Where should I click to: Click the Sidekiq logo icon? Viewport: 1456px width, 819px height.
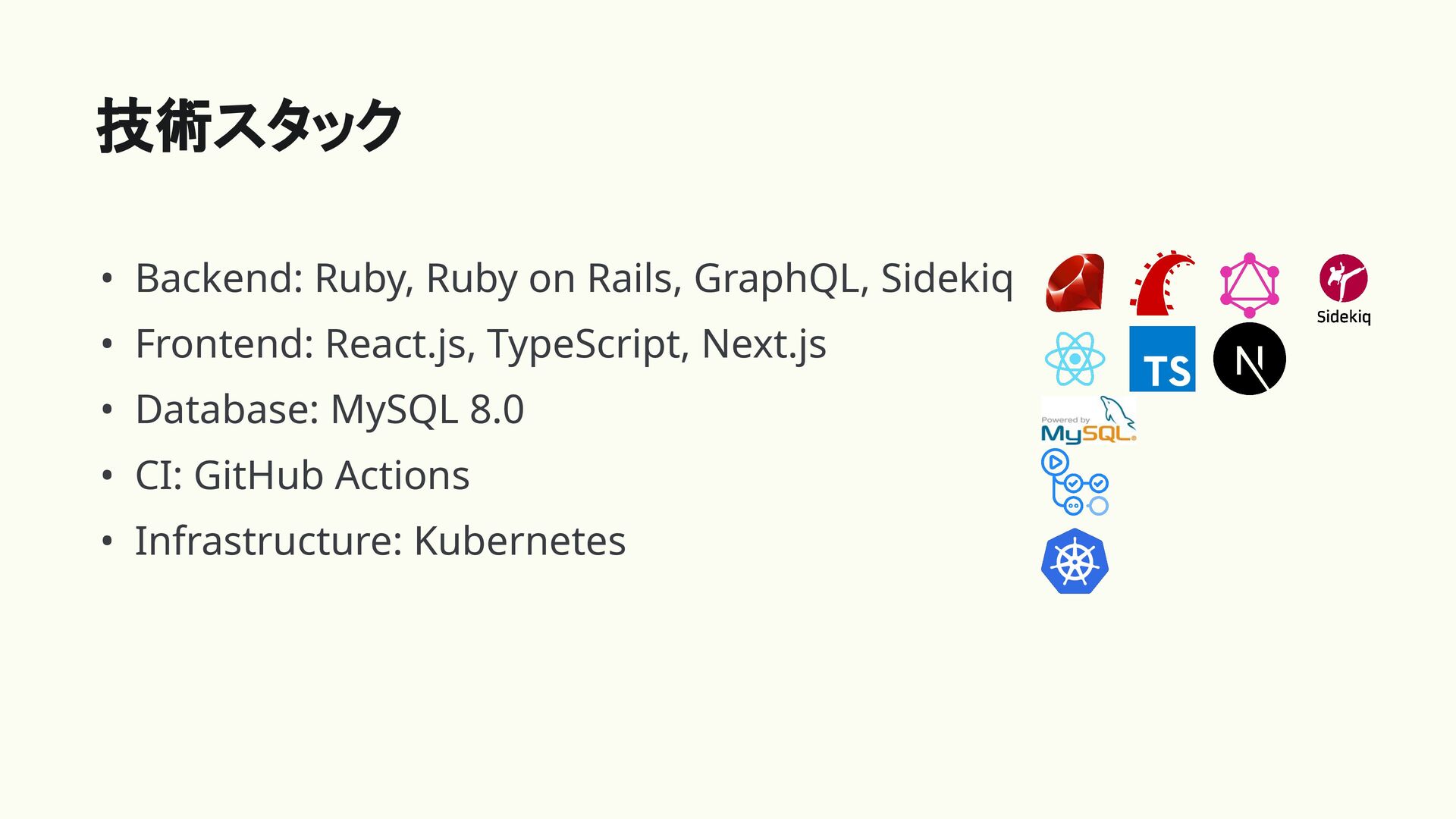tap(1343, 278)
